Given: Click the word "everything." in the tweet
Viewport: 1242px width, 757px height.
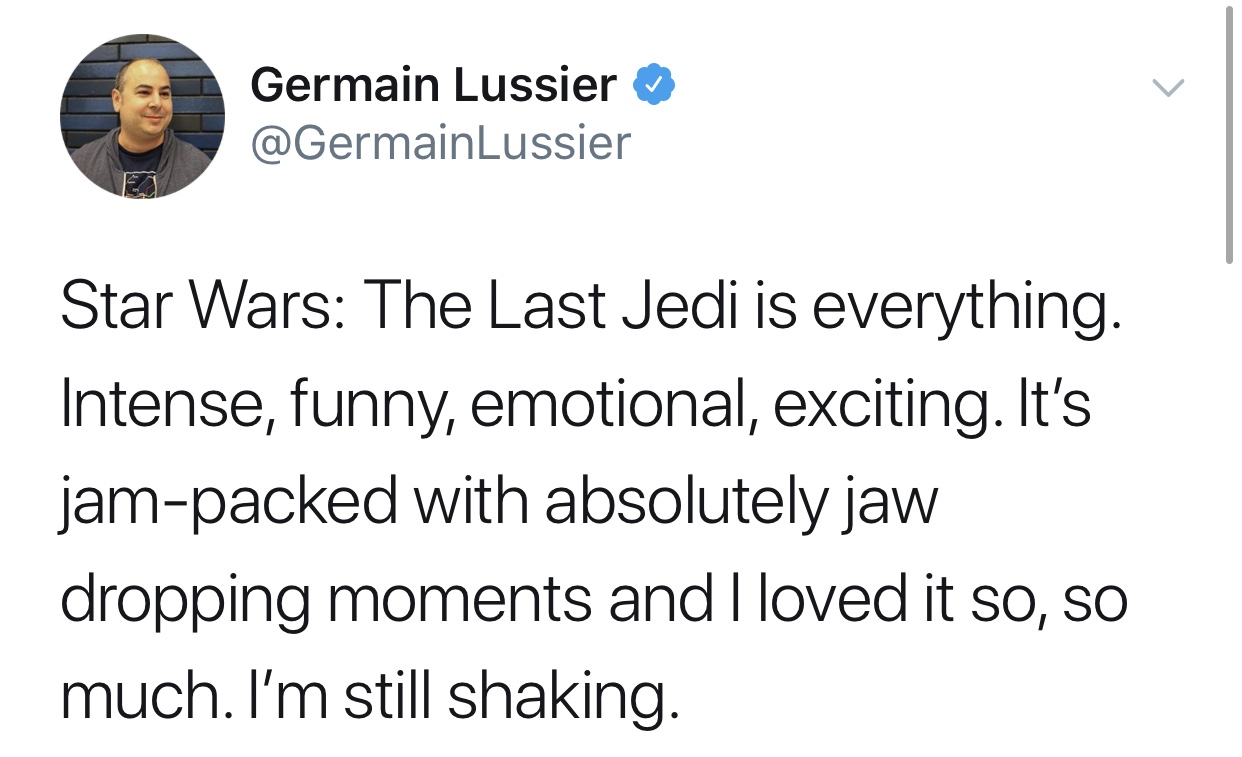Looking at the screenshot, I should coord(964,309).
